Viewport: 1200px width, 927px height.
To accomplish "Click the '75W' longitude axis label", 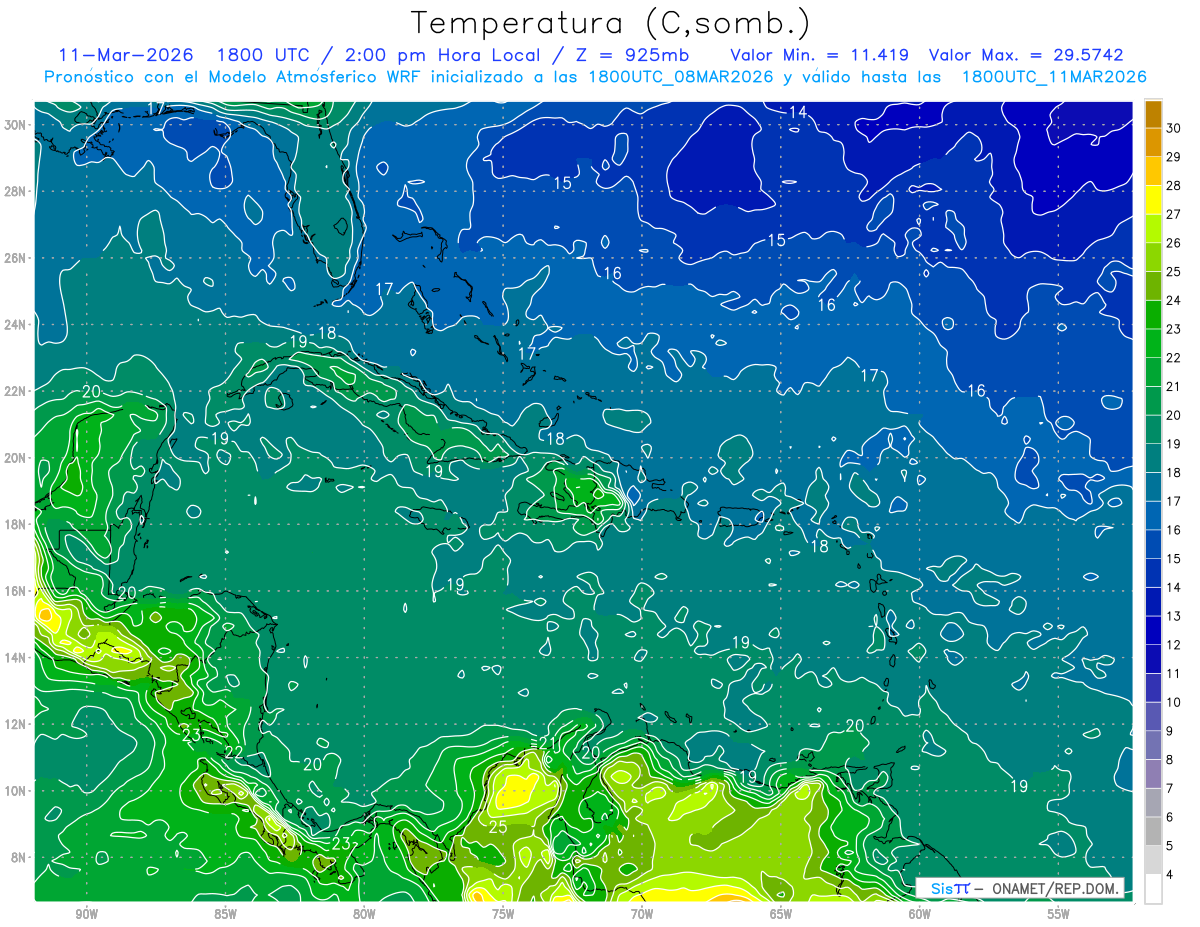I will coord(503,914).
